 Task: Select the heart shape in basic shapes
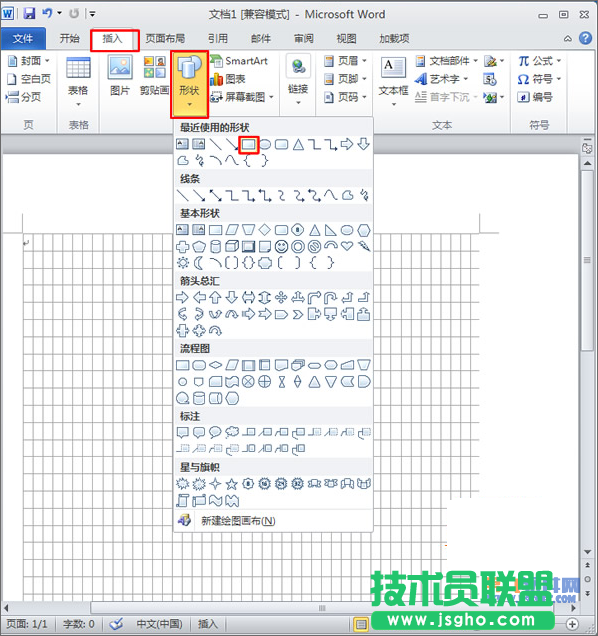pyautogui.click(x=347, y=246)
